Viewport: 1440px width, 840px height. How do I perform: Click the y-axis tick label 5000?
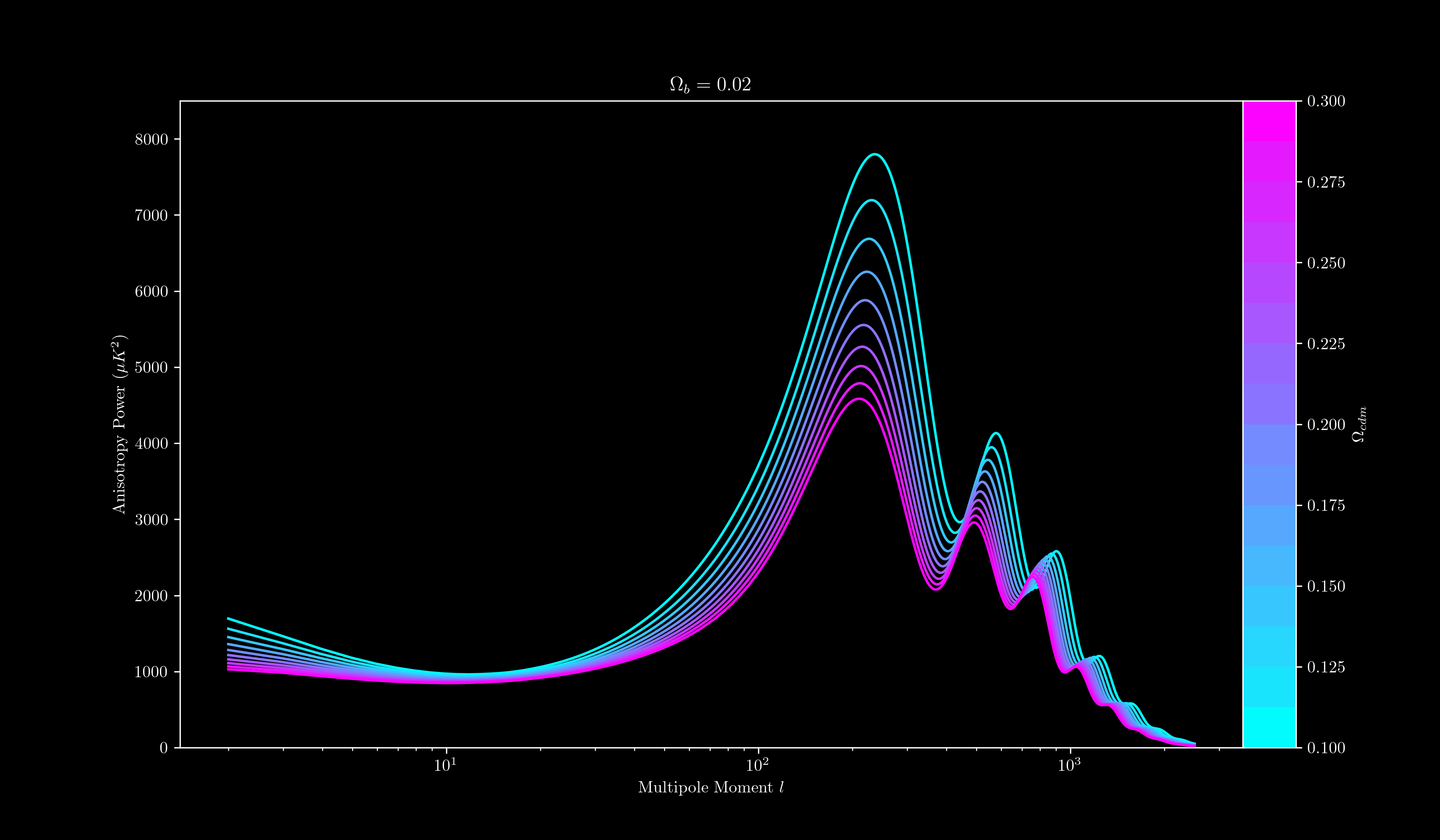tap(152, 368)
